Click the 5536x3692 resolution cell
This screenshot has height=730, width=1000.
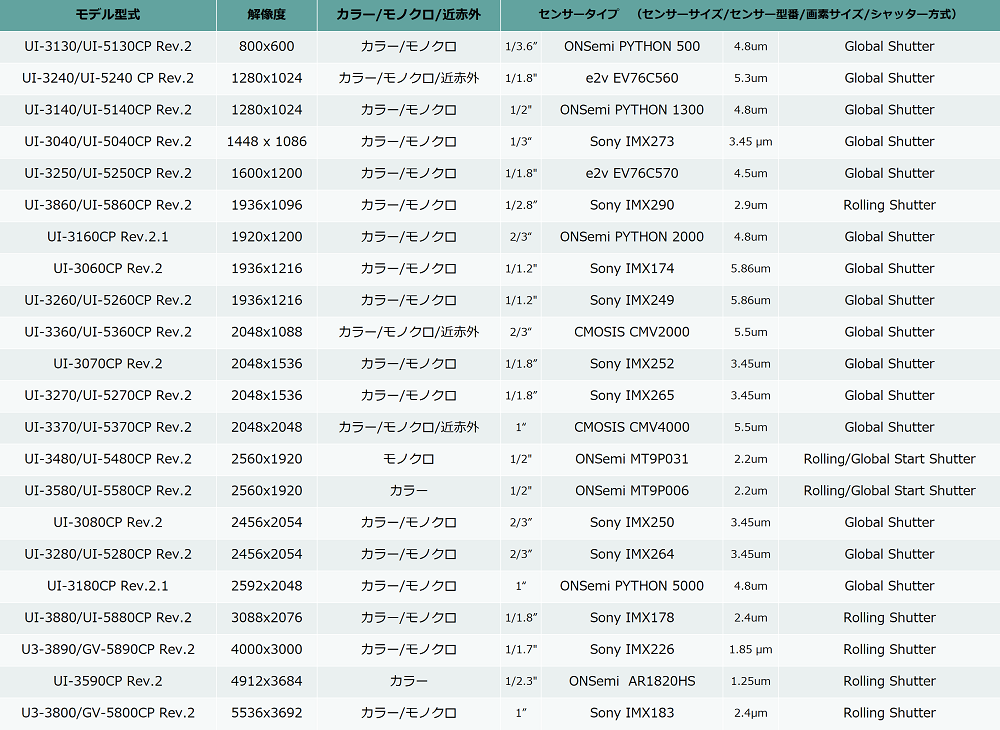[x=267, y=713]
